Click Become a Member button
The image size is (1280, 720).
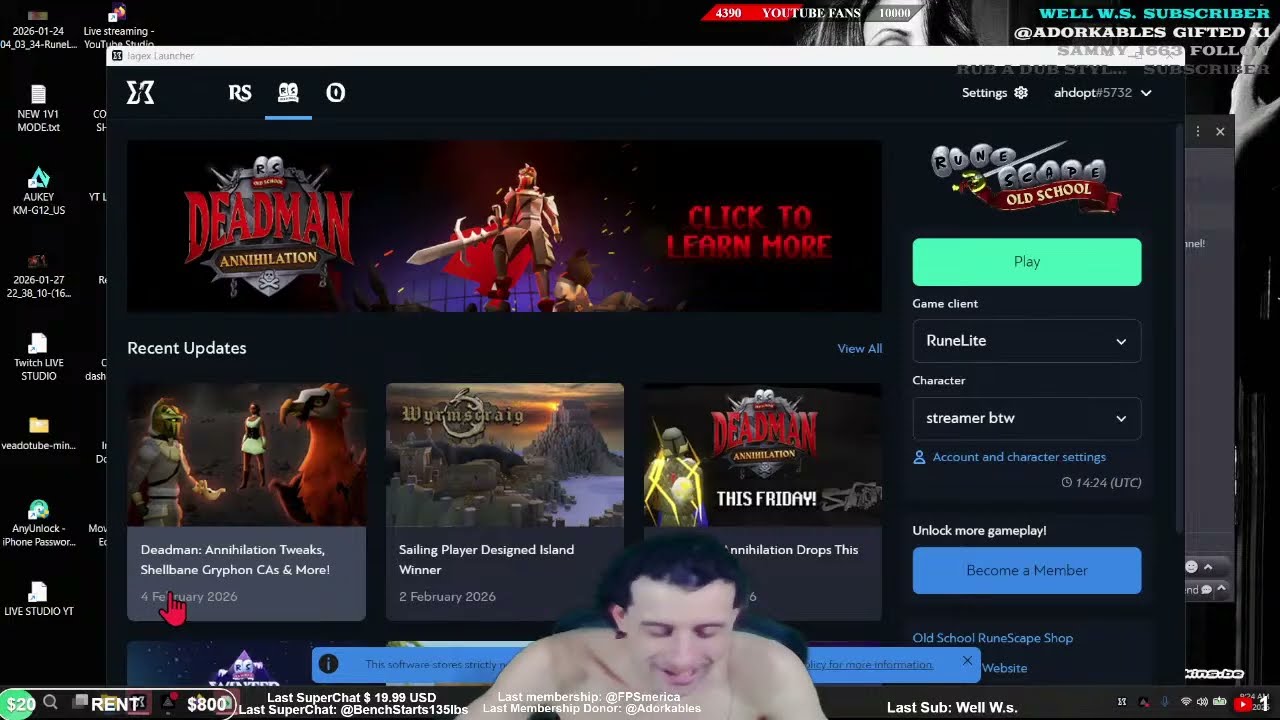click(x=1027, y=571)
